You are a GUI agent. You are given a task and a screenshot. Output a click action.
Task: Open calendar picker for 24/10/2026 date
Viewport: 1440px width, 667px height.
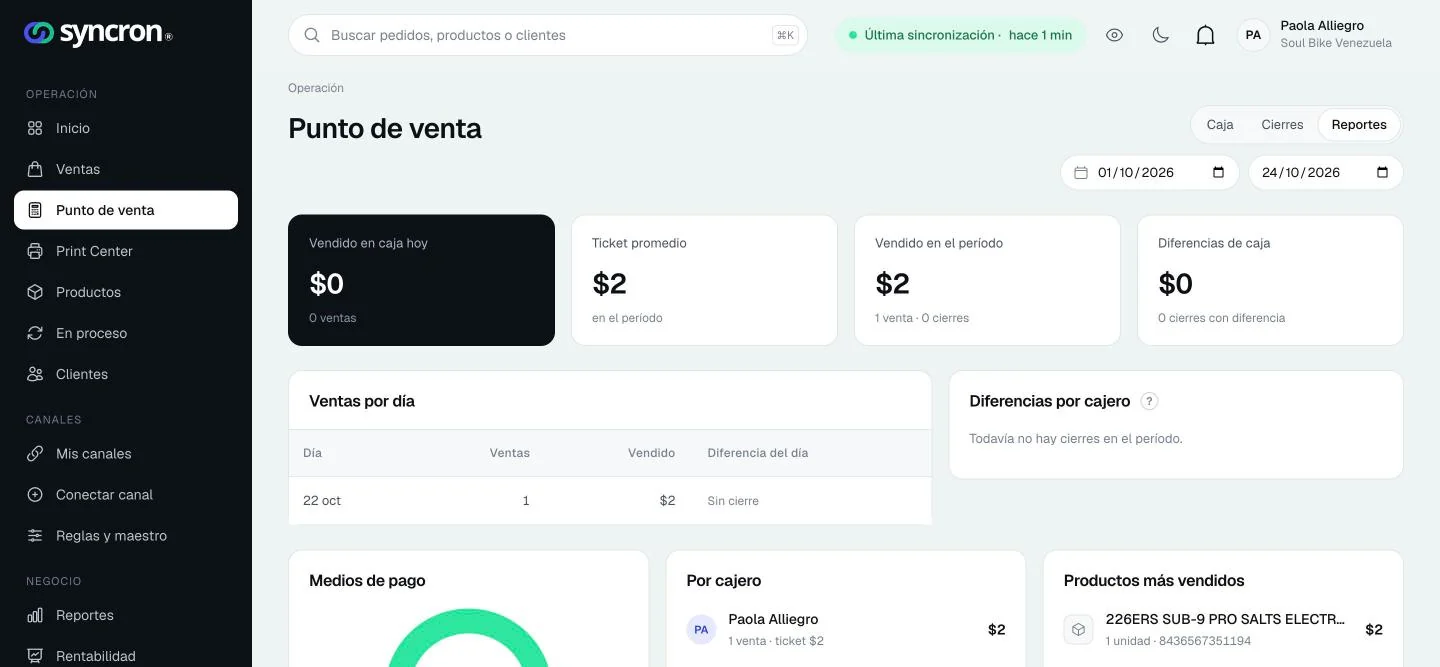pos(1382,172)
